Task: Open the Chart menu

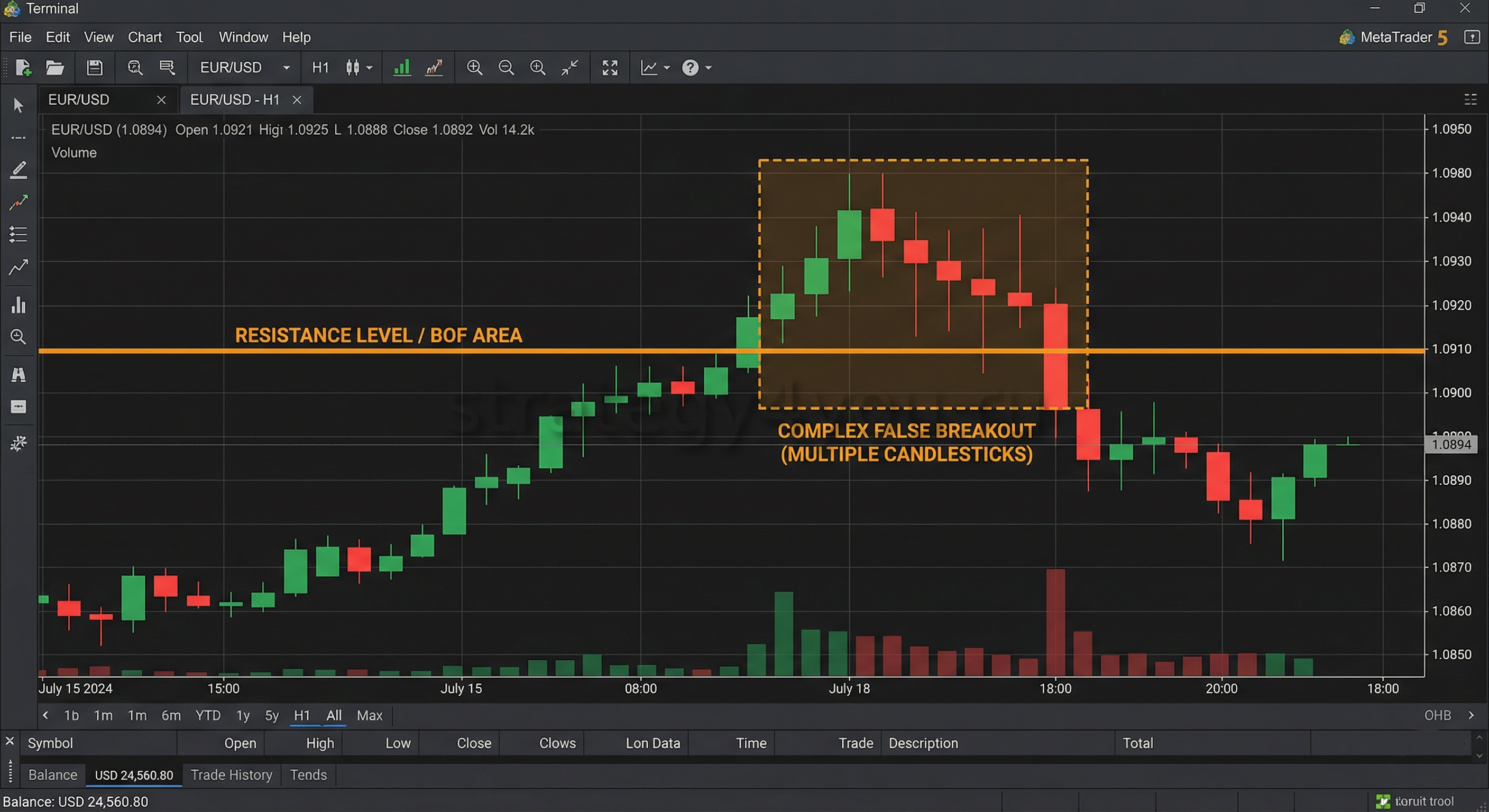Action: (144, 37)
